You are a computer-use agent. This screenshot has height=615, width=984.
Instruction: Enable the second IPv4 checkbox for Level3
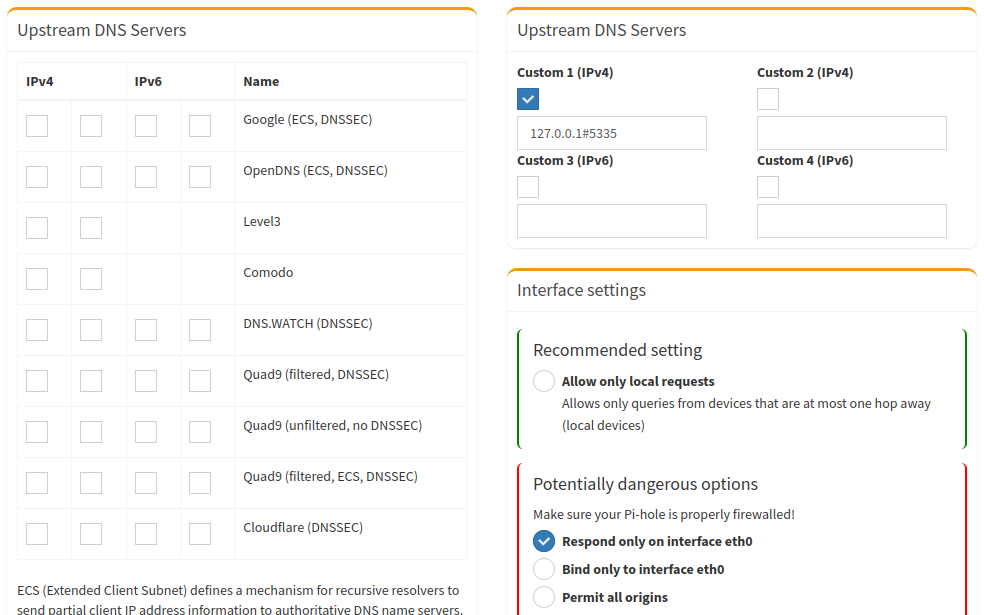click(91, 228)
